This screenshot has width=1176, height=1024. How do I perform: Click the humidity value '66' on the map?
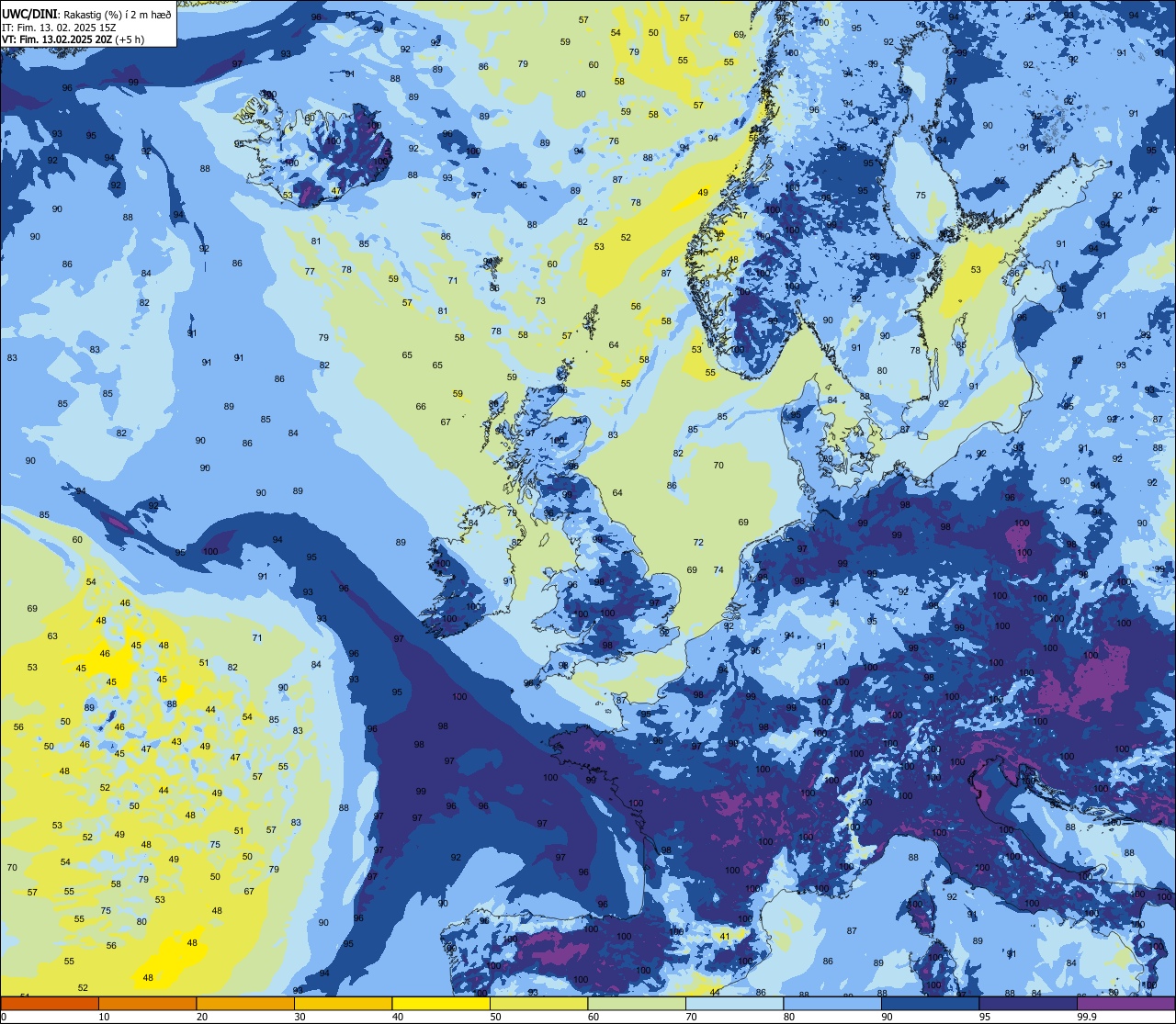click(421, 407)
